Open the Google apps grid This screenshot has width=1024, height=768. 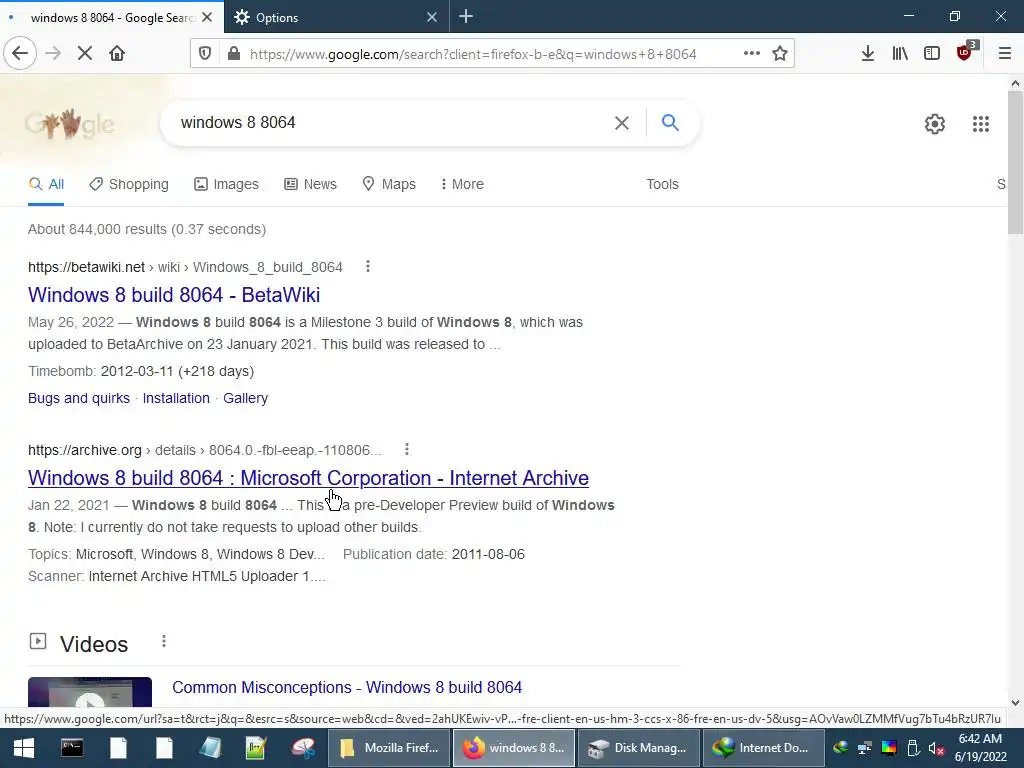[x=981, y=124]
